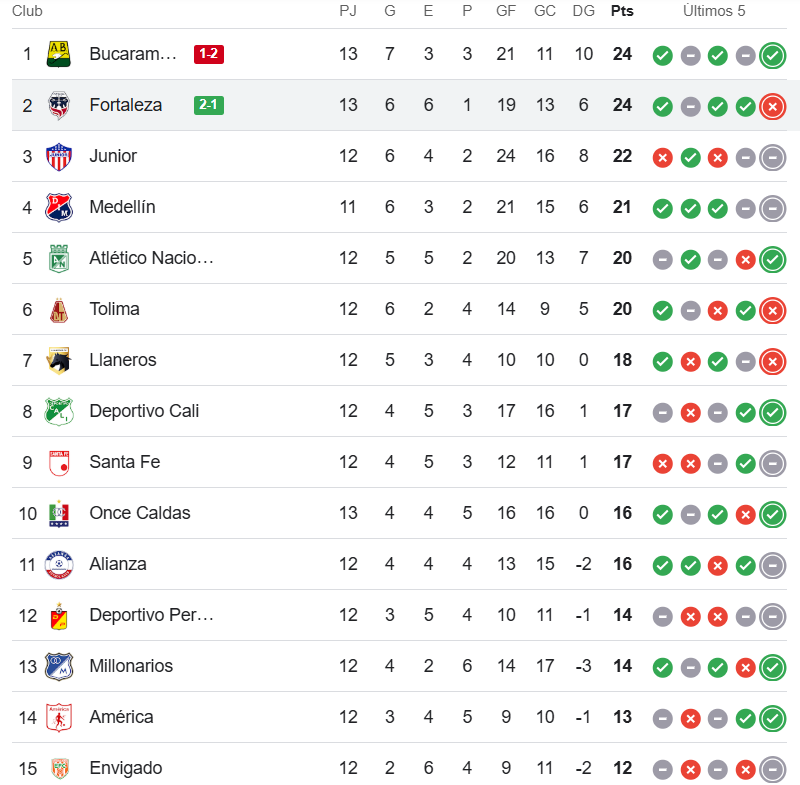Click the Bucaramanga club crest
The image size is (800, 785).
click(x=59, y=54)
